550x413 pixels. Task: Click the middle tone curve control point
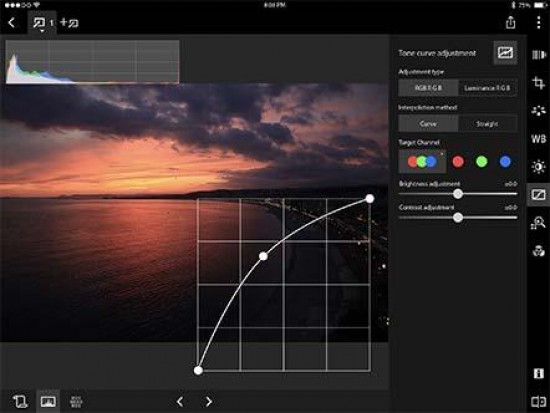tap(263, 257)
